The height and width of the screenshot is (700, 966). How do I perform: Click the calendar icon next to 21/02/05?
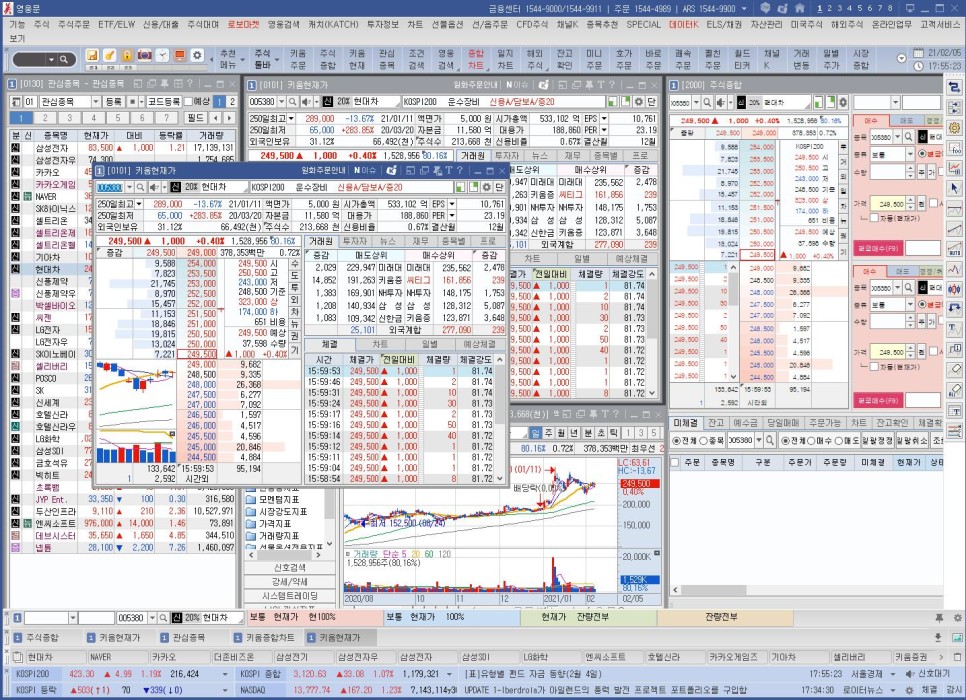tap(919, 53)
